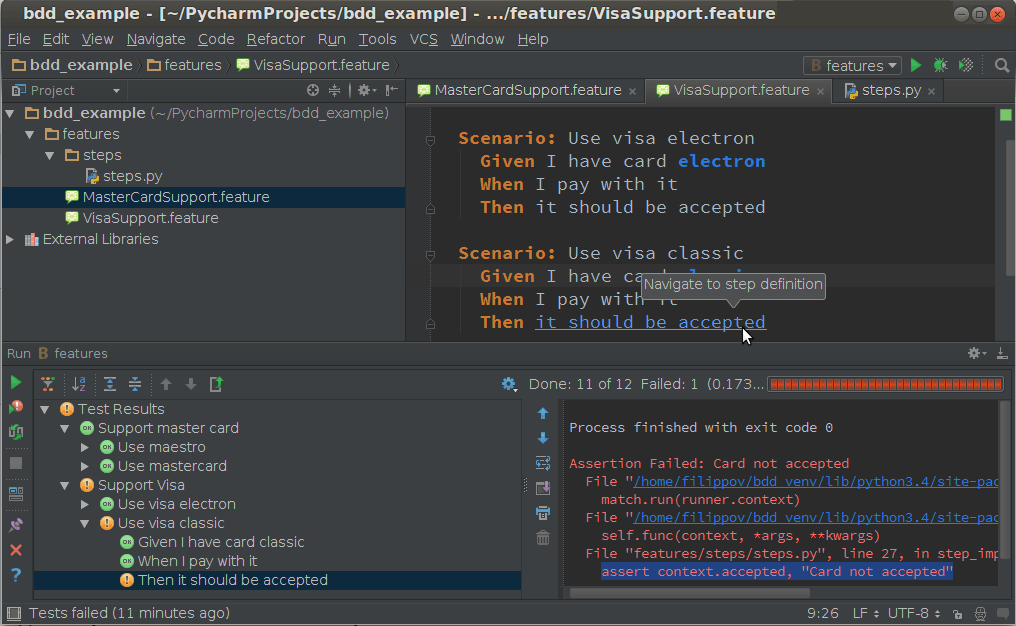Click the Export Test Results icon

click(216, 384)
